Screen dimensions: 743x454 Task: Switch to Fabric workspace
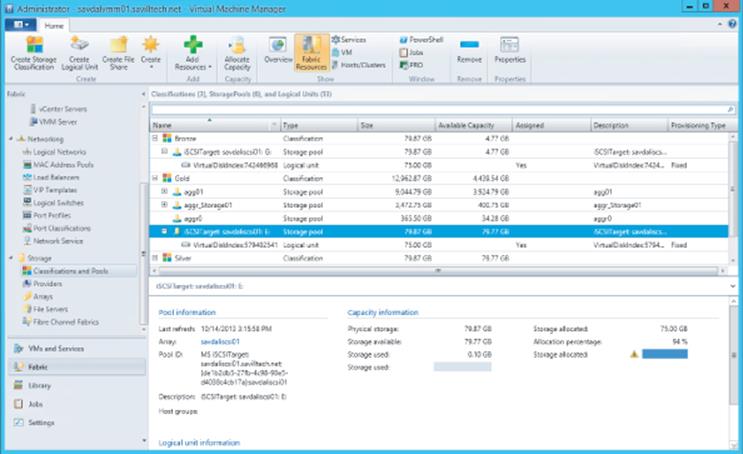point(76,367)
